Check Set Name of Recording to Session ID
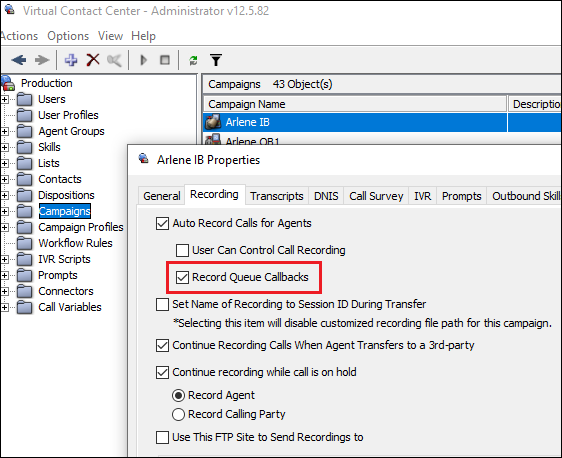This screenshot has width=562, height=458. pyautogui.click(x=162, y=305)
